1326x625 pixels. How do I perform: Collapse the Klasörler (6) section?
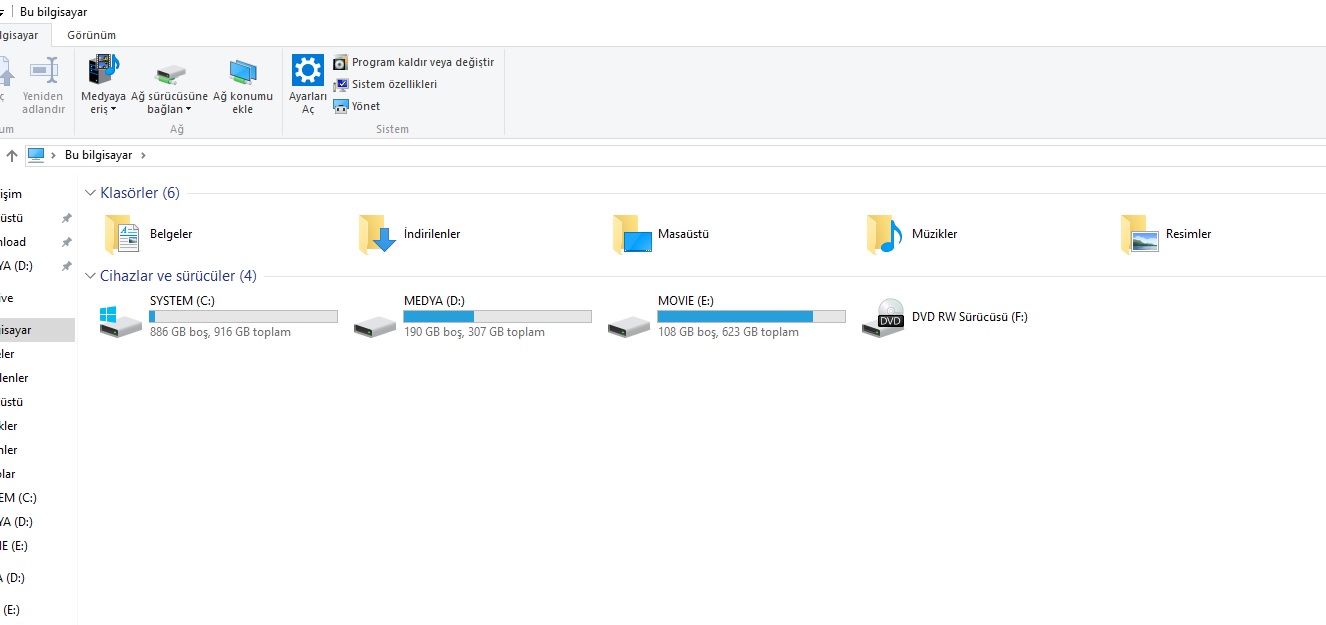tap(91, 193)
